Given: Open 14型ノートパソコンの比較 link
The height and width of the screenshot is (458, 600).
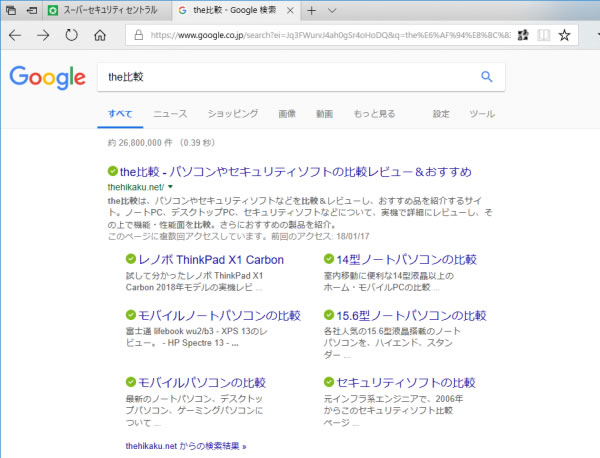Looking at the screenshot, I should pyautogui.click(x=406, y=260).
